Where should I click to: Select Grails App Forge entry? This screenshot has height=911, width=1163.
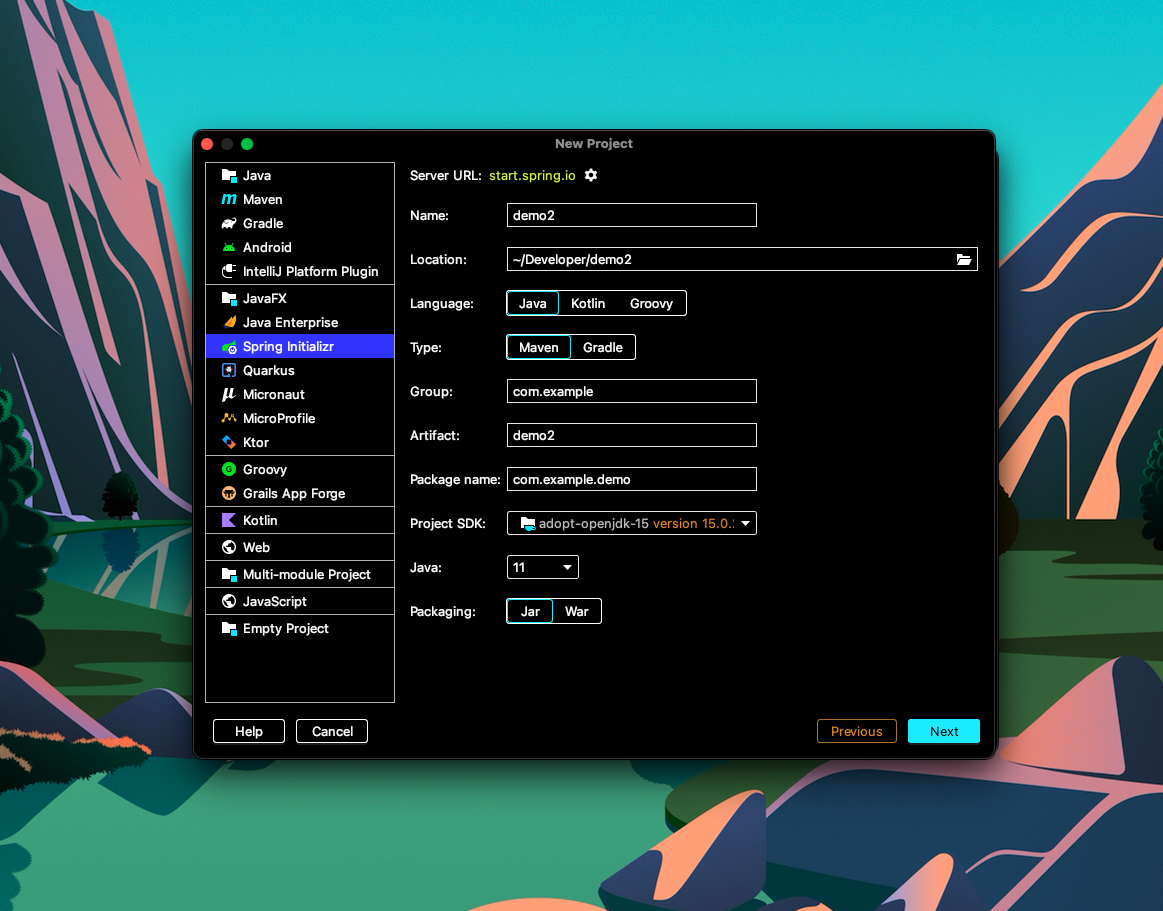(x=300, y=493)
